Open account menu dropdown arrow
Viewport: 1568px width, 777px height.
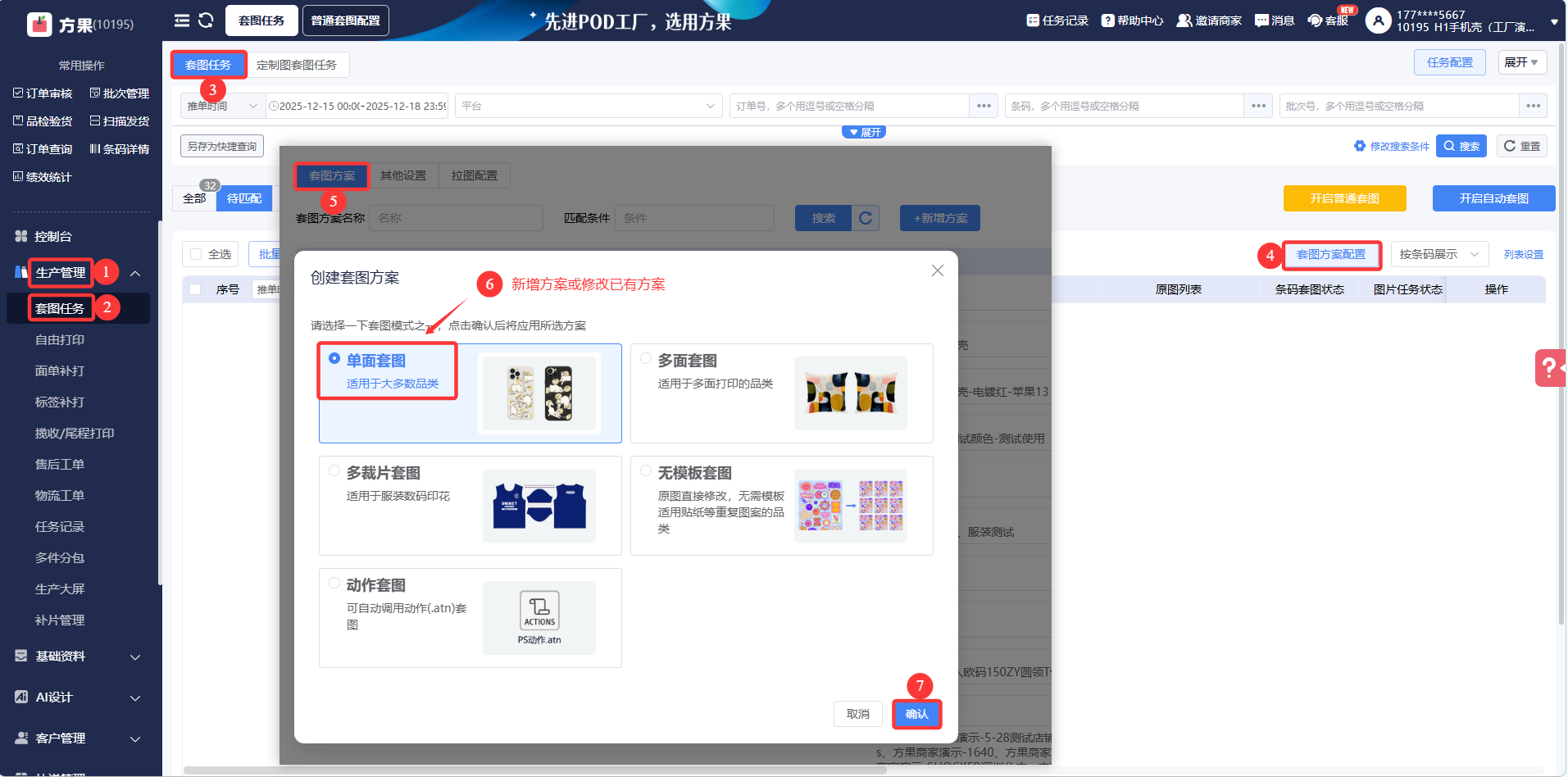[x=1554, y=23]
